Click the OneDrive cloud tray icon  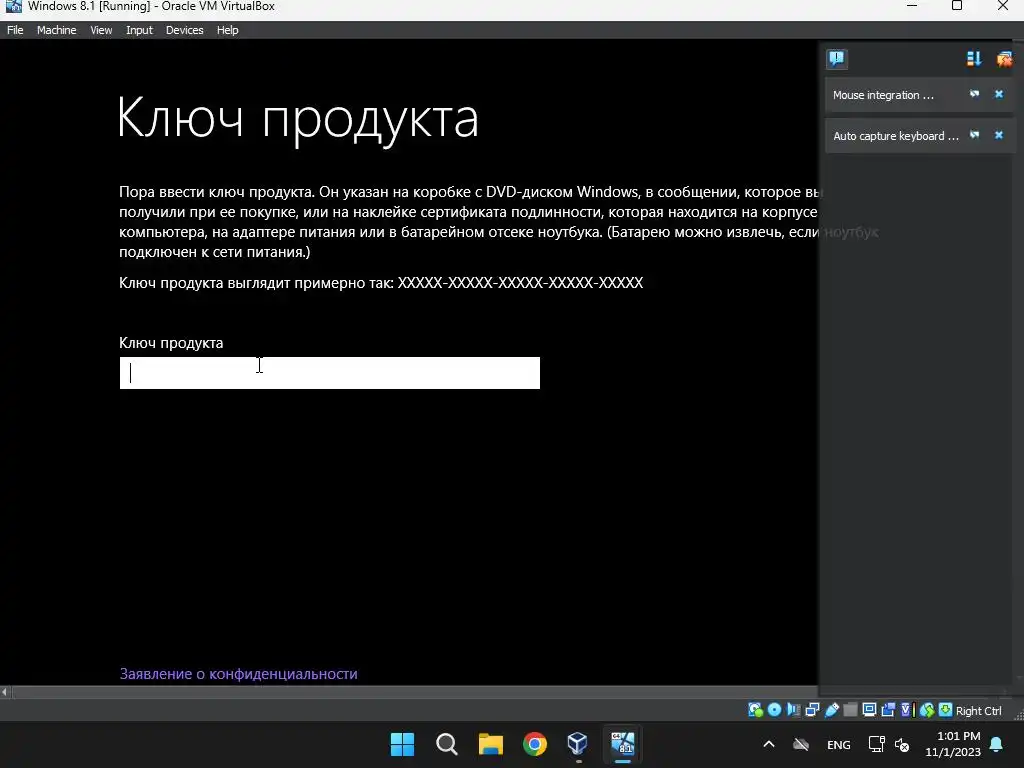(x=801, y=744)
